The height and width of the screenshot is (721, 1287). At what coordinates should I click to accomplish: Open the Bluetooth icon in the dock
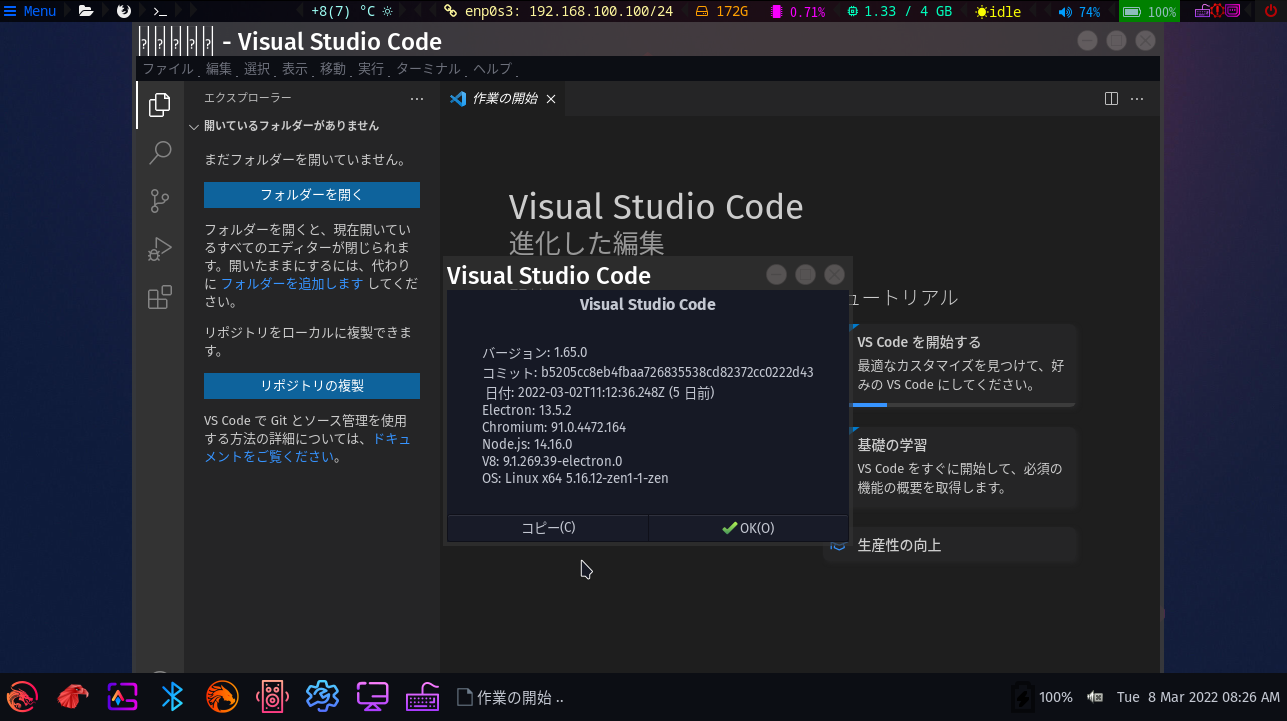173,696
